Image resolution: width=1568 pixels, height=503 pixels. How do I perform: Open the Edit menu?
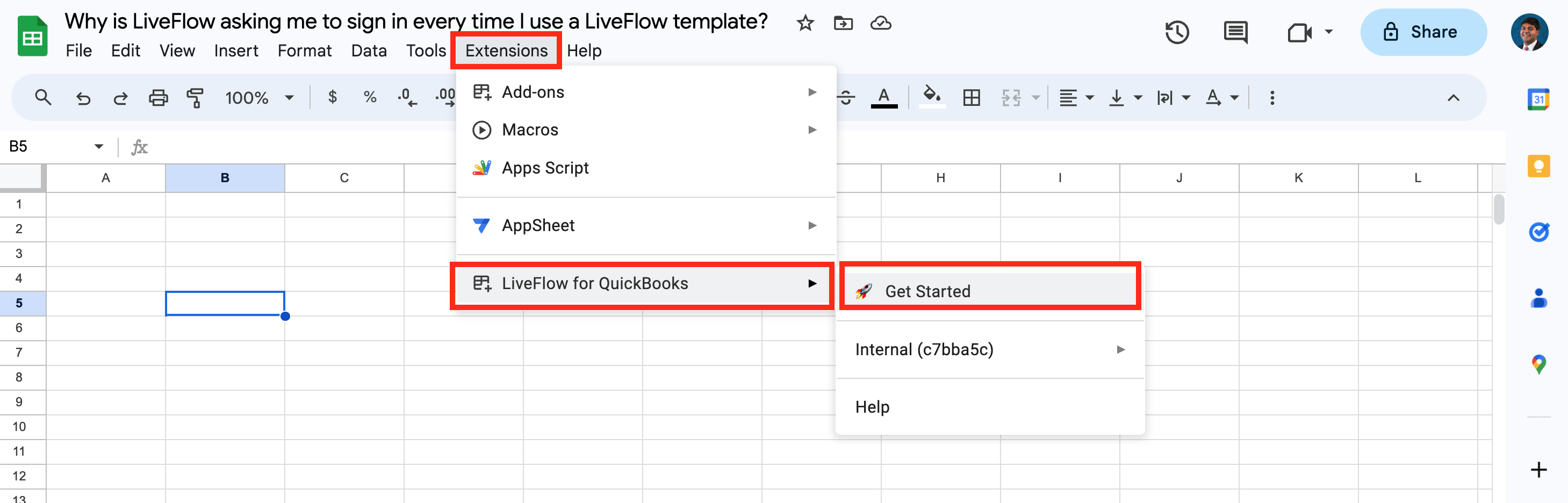click(x=125, y=51)
